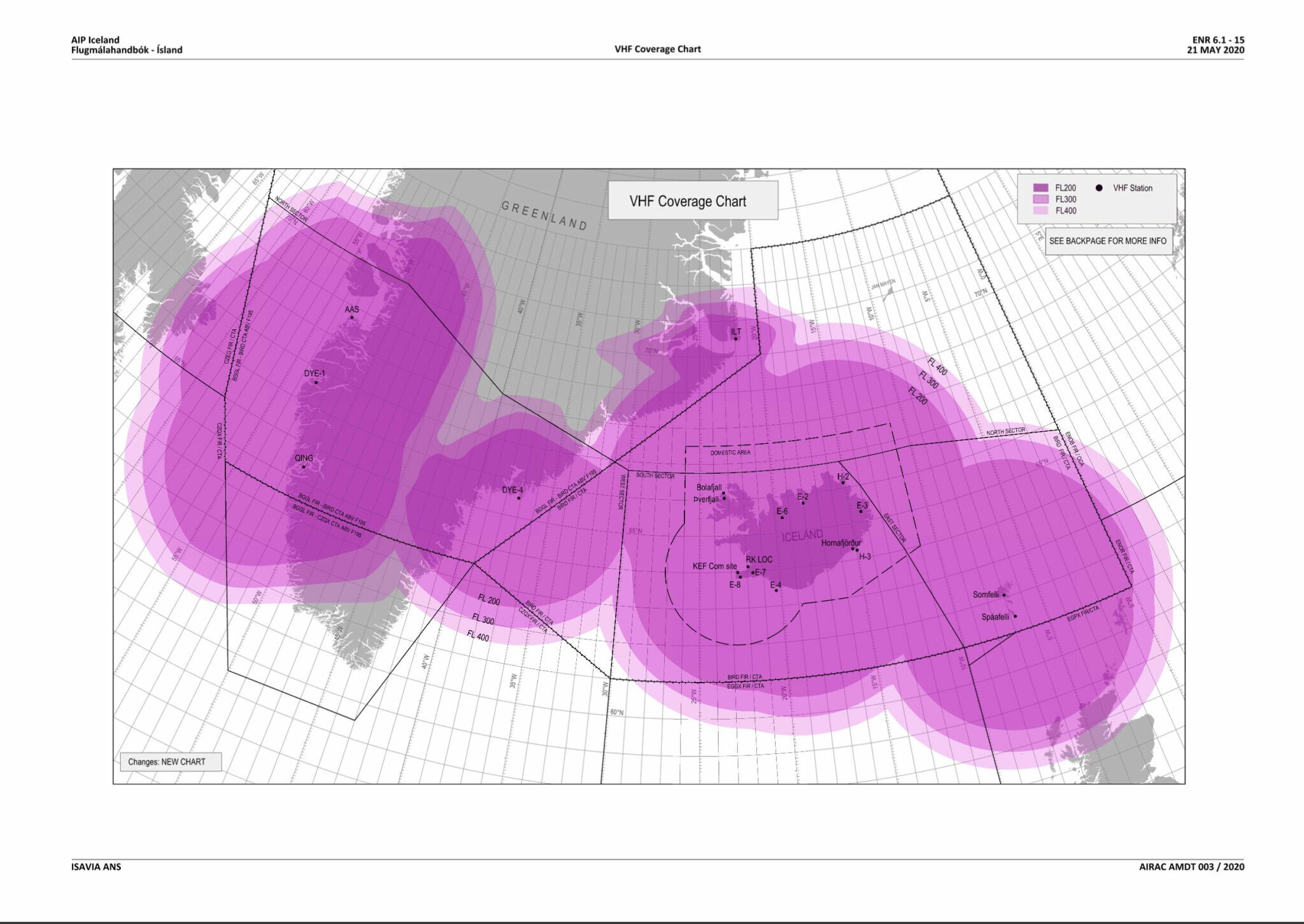Click the 'EGGX FIR / CTA' boundary label
This screenshot has height=924, width=1304.
[x=746, y=686]
